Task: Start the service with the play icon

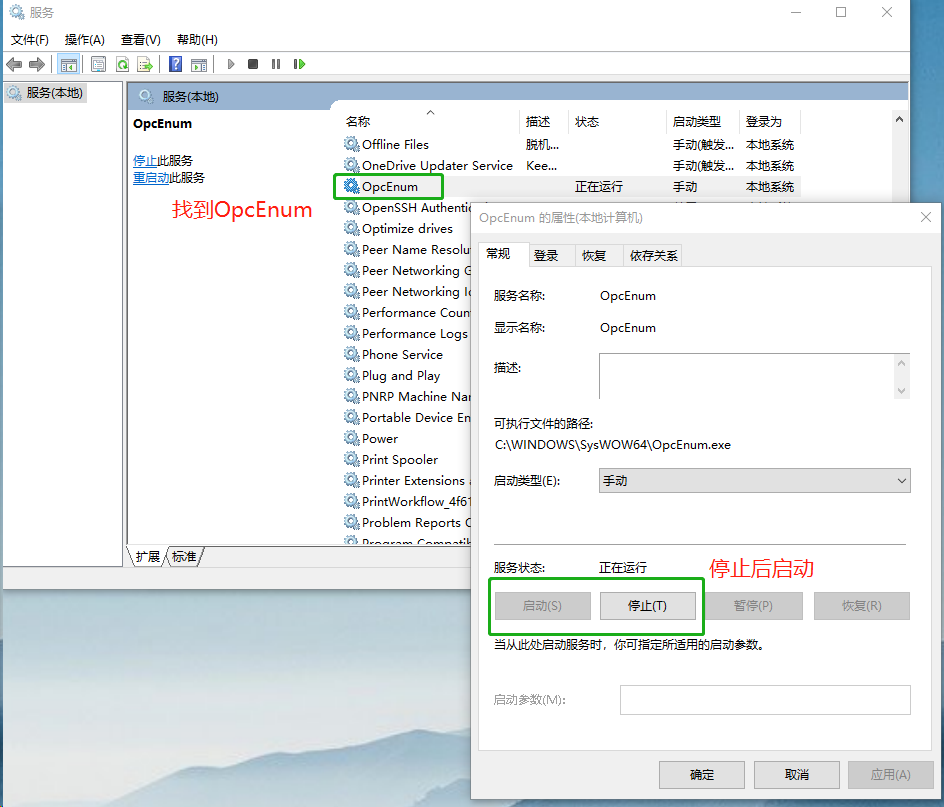Action: tap(231, 64)
